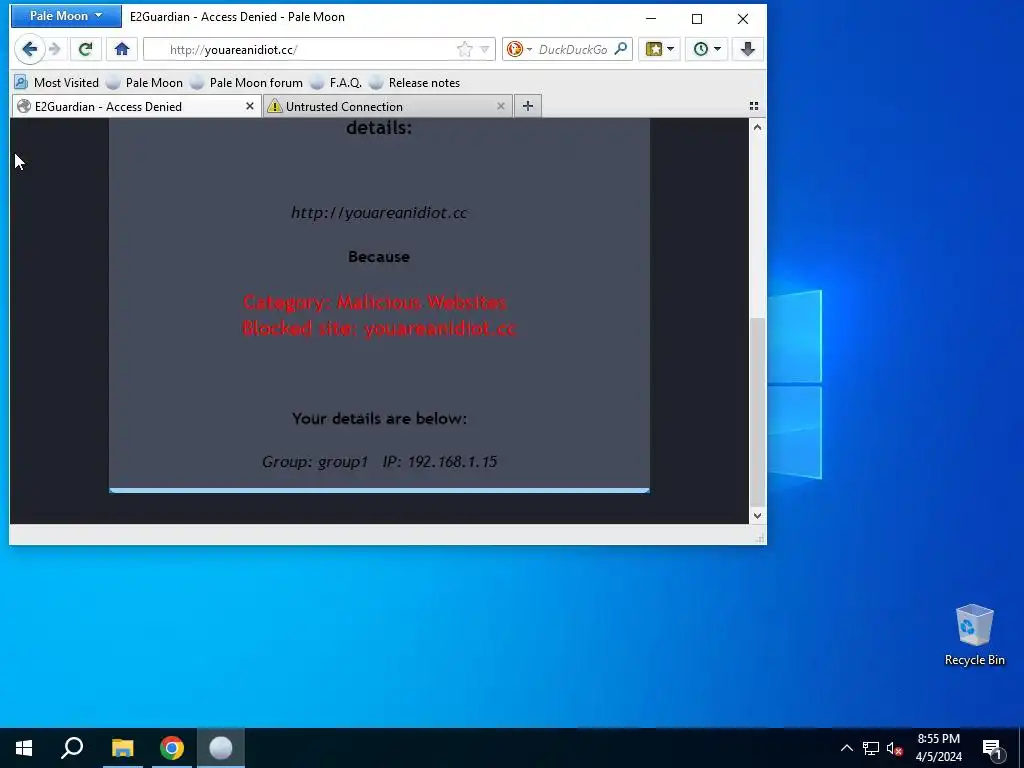Image resolution: width=1024 pixels, height=768 pixels.
Task: Open the network status tray icon
Action: (871, 748)
